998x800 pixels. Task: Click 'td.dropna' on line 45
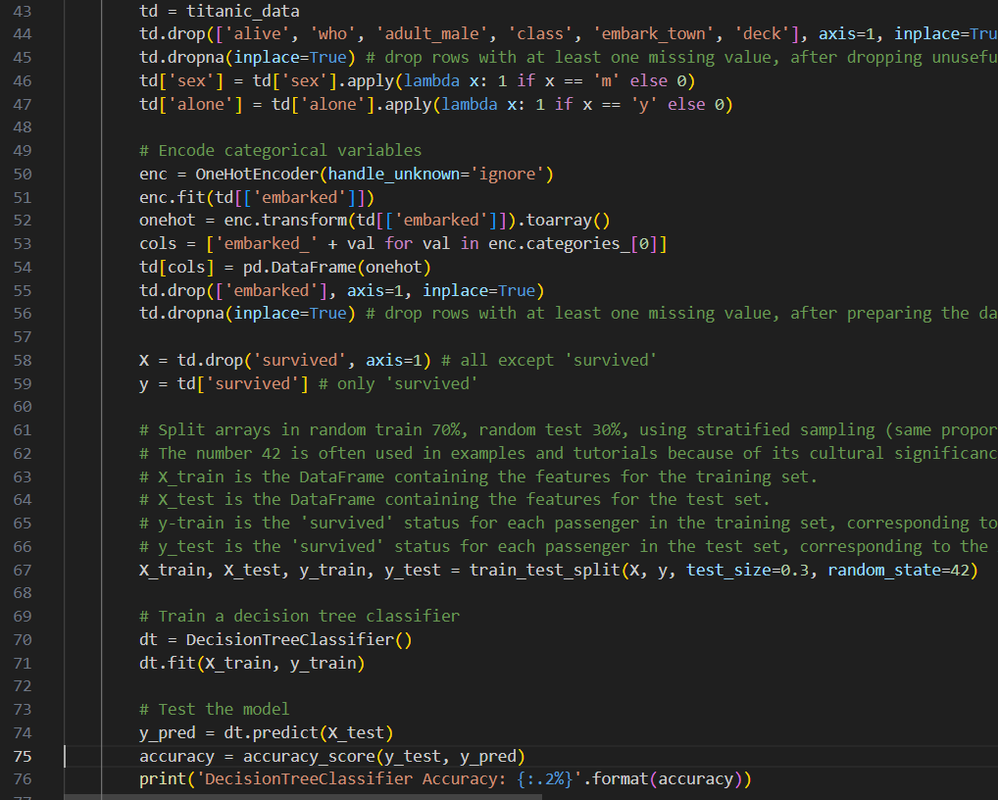[x=181, y=57]
